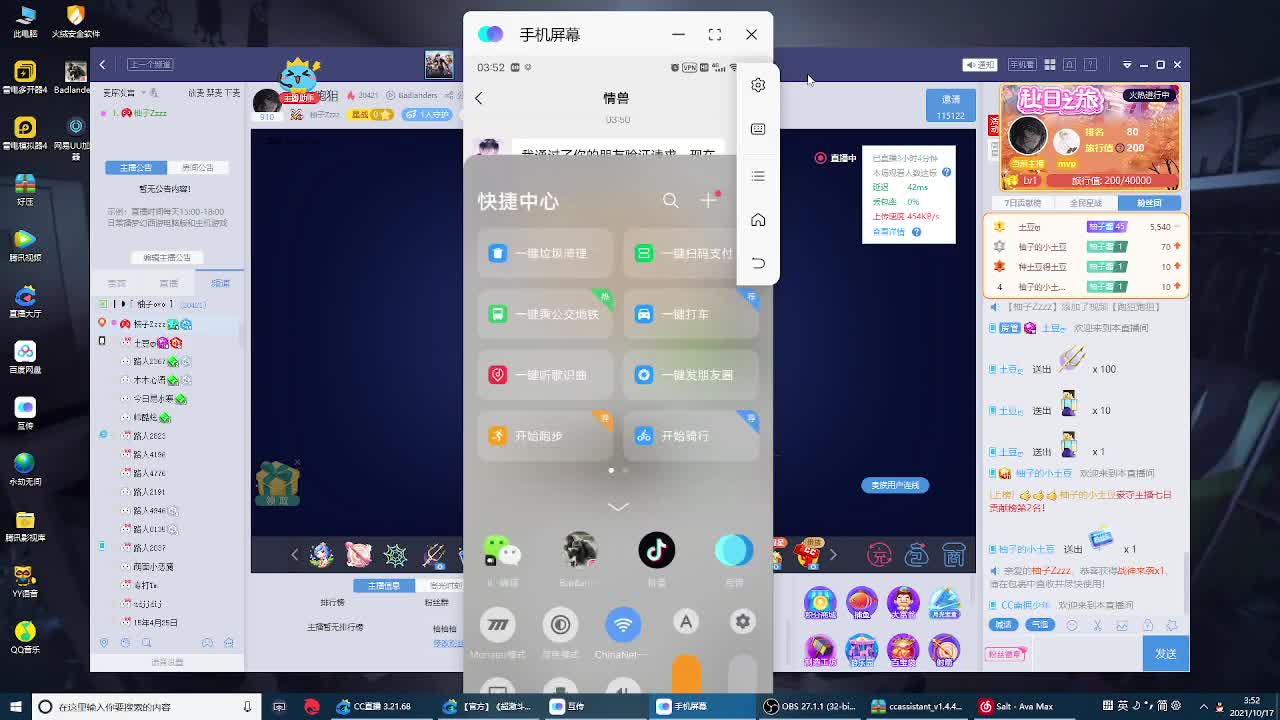Launch WeChat from the phone mirror
Screen dimensions: 1280x720
(502, 550)
